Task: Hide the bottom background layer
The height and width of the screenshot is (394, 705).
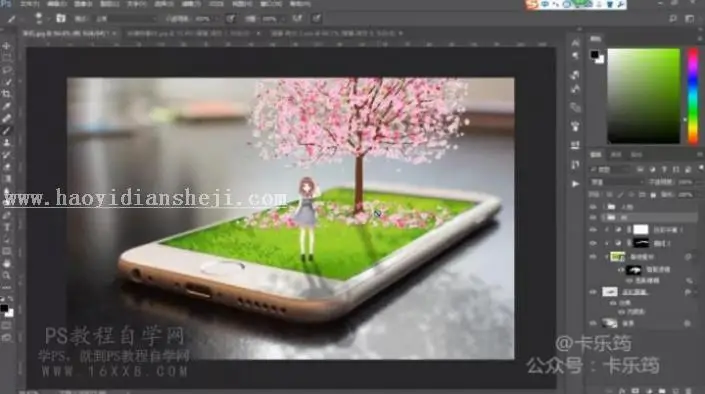Action: tap(593, 323)
